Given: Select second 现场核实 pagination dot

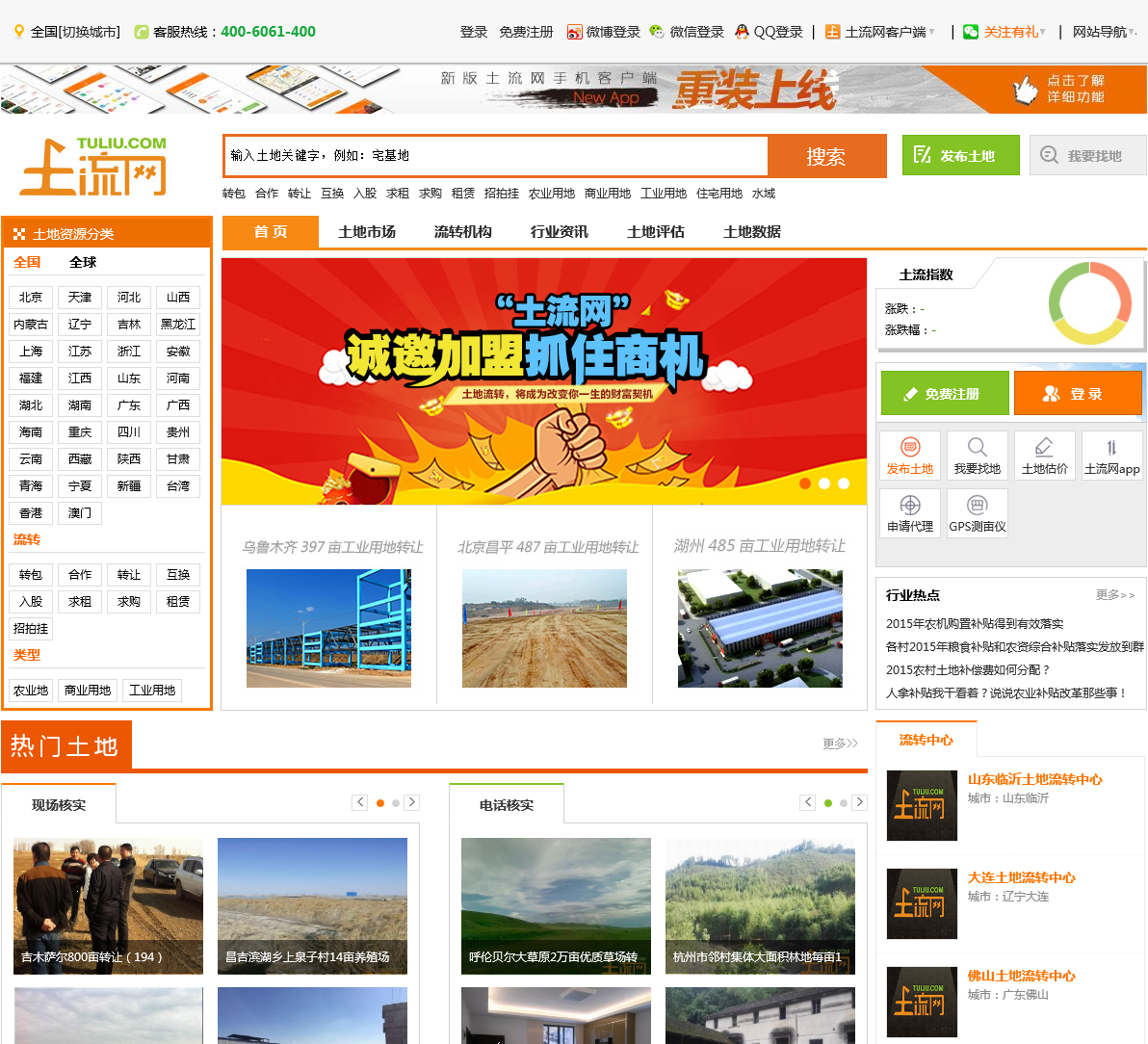Looking at the screenshot, I should point(396,803).
